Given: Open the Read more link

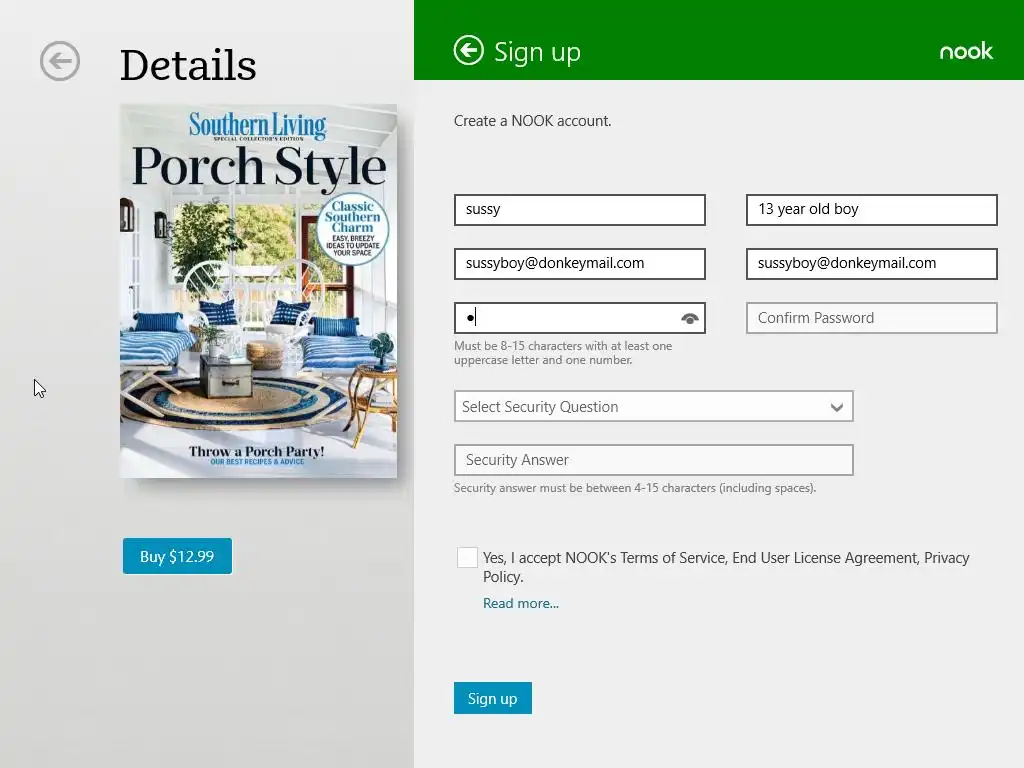Looking at the screenshot, I should click(520, 603).
